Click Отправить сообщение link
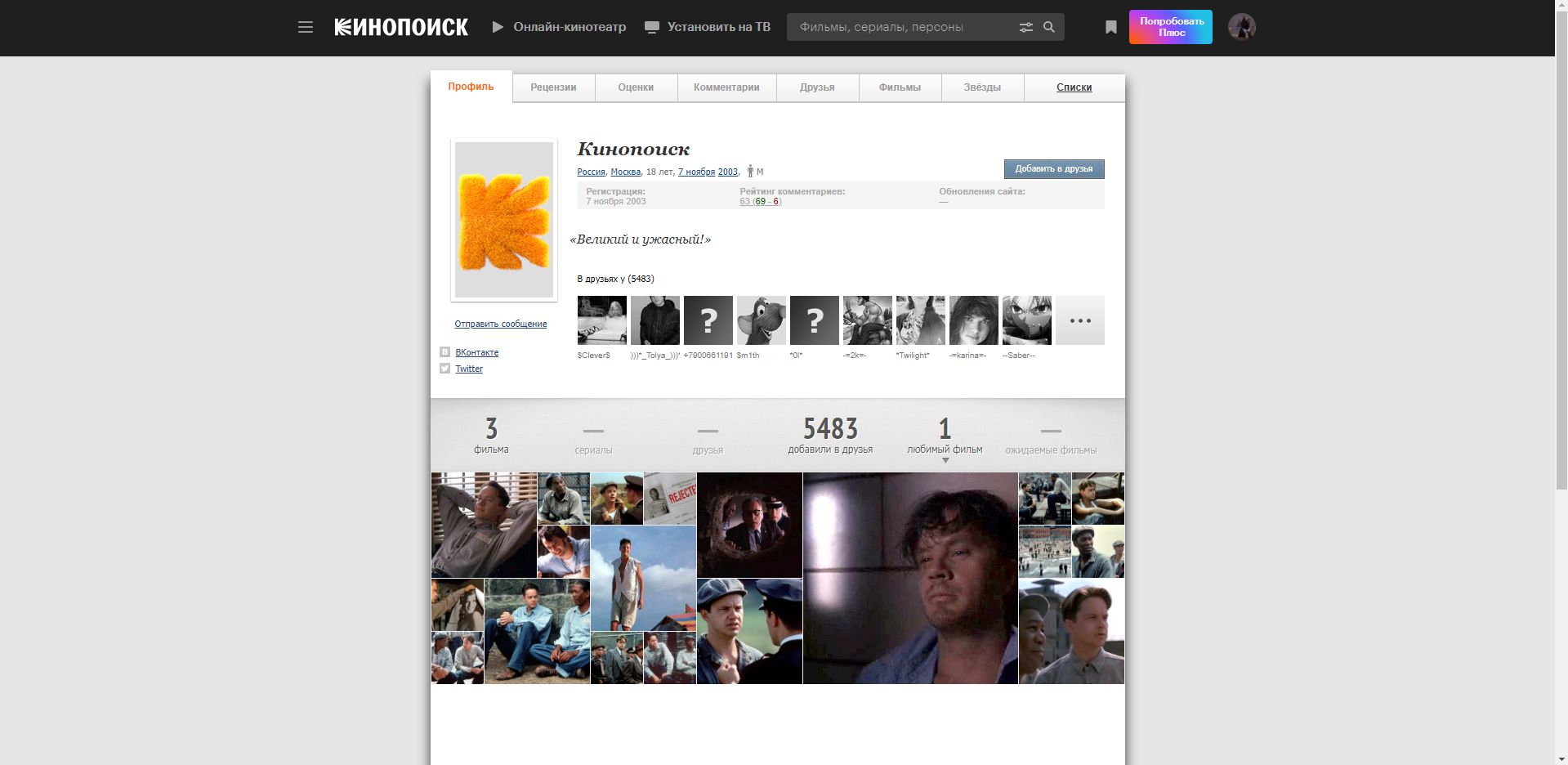Image resolution: width=1568 pixels, height=765 pixels. (501, 324)
